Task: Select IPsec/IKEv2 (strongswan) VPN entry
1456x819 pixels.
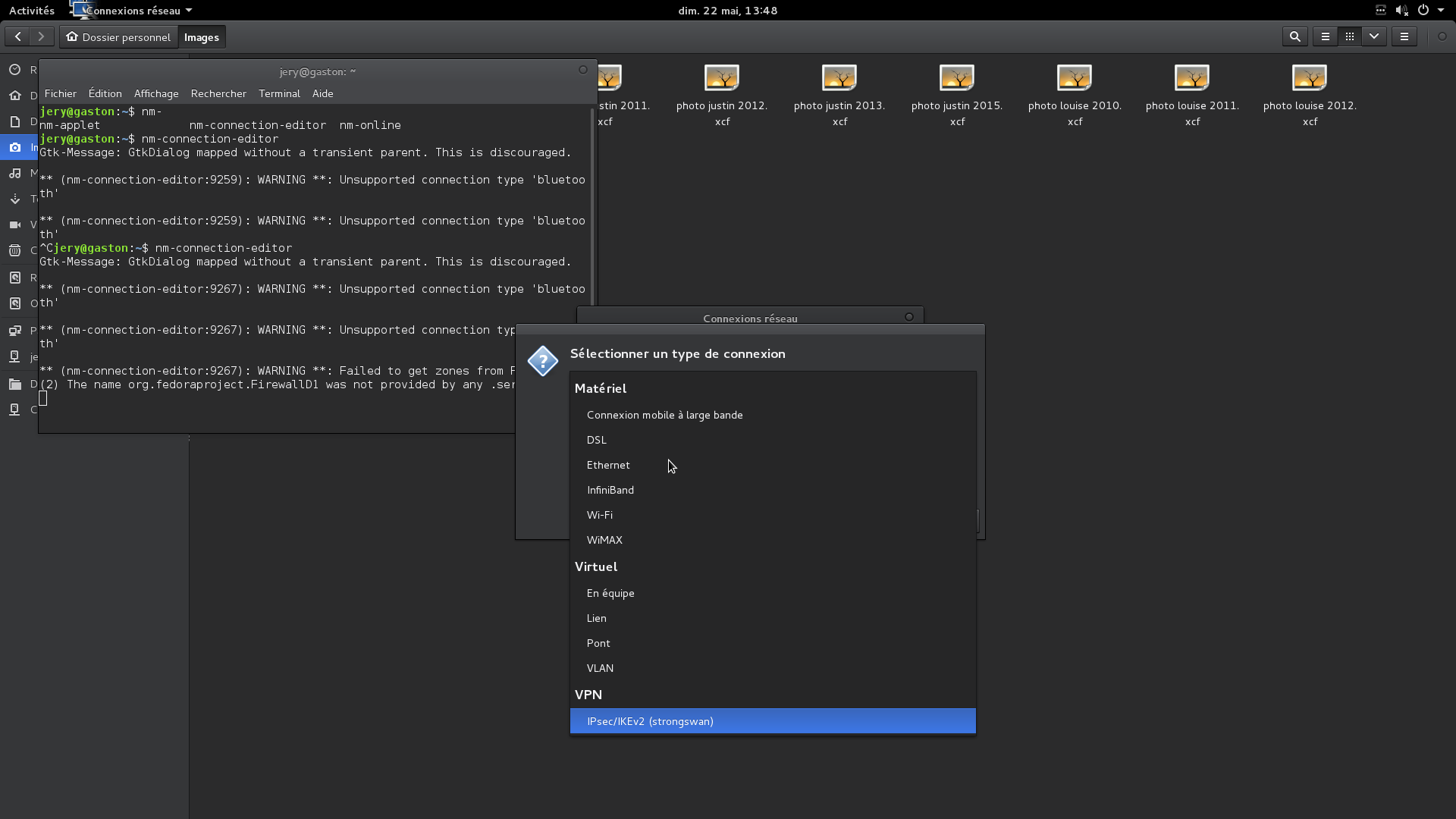Action: (773, 721)
